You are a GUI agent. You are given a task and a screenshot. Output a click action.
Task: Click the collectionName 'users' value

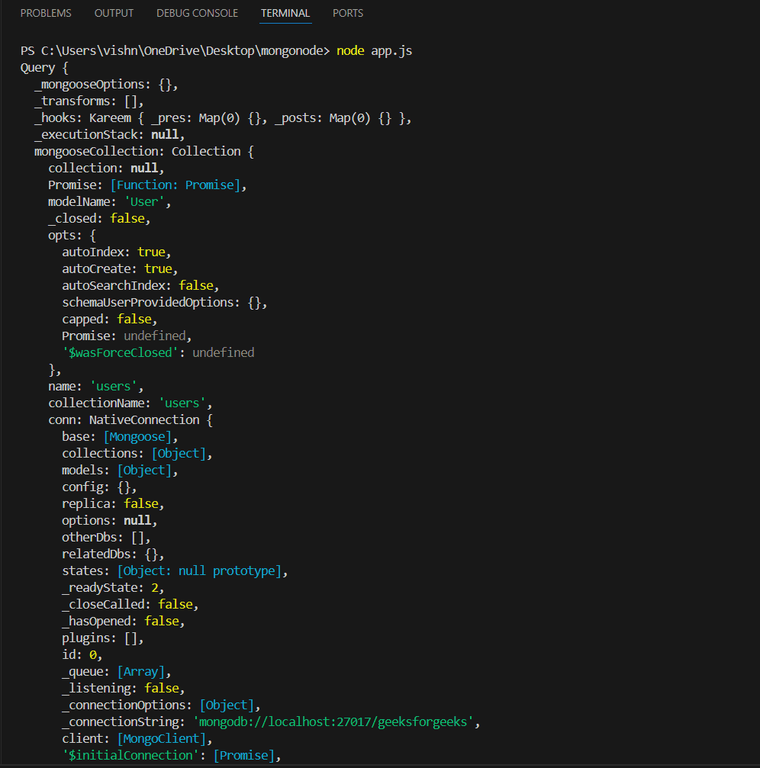185,403
